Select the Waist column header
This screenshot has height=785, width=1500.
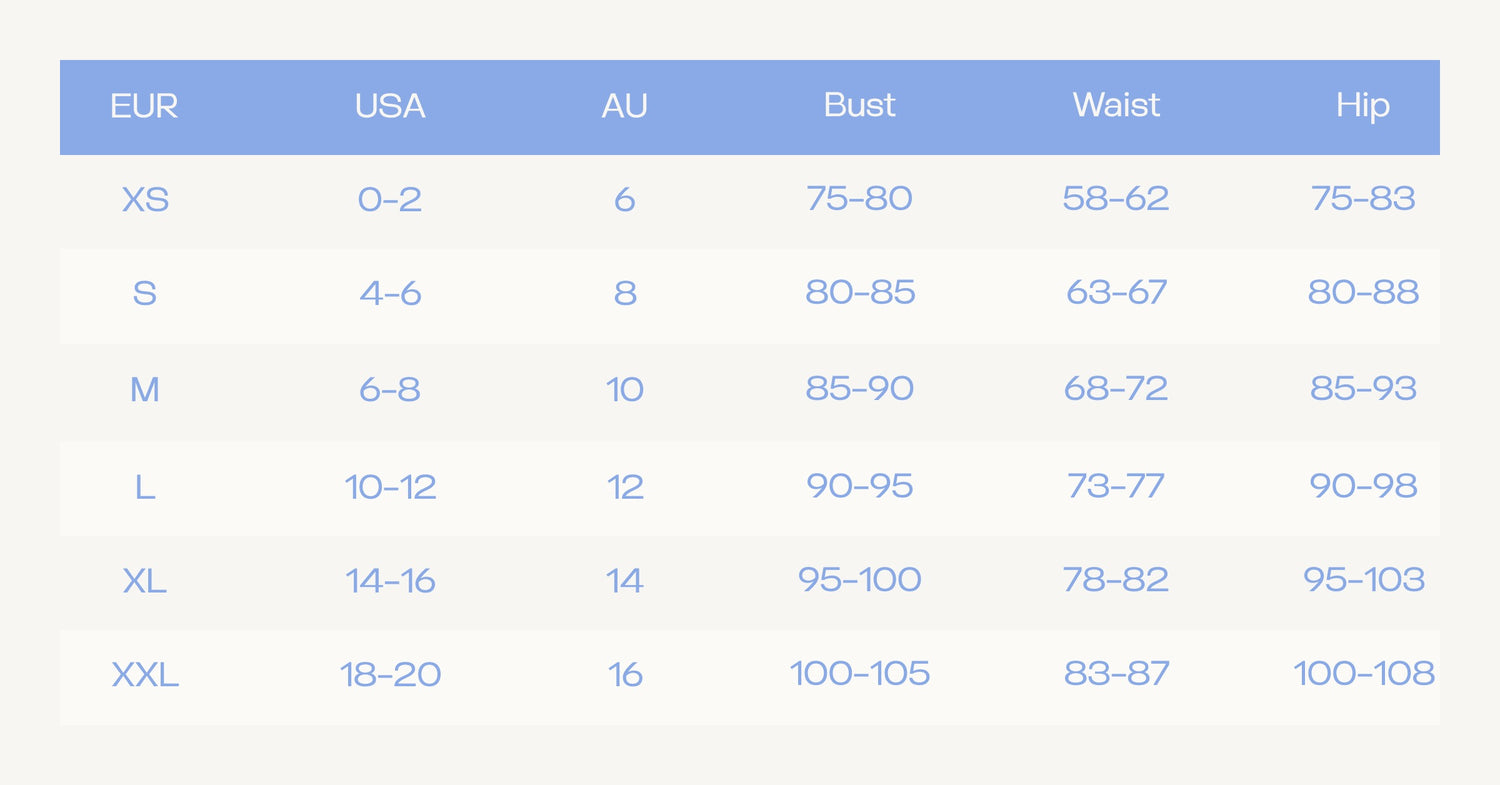pos(1116,105)
